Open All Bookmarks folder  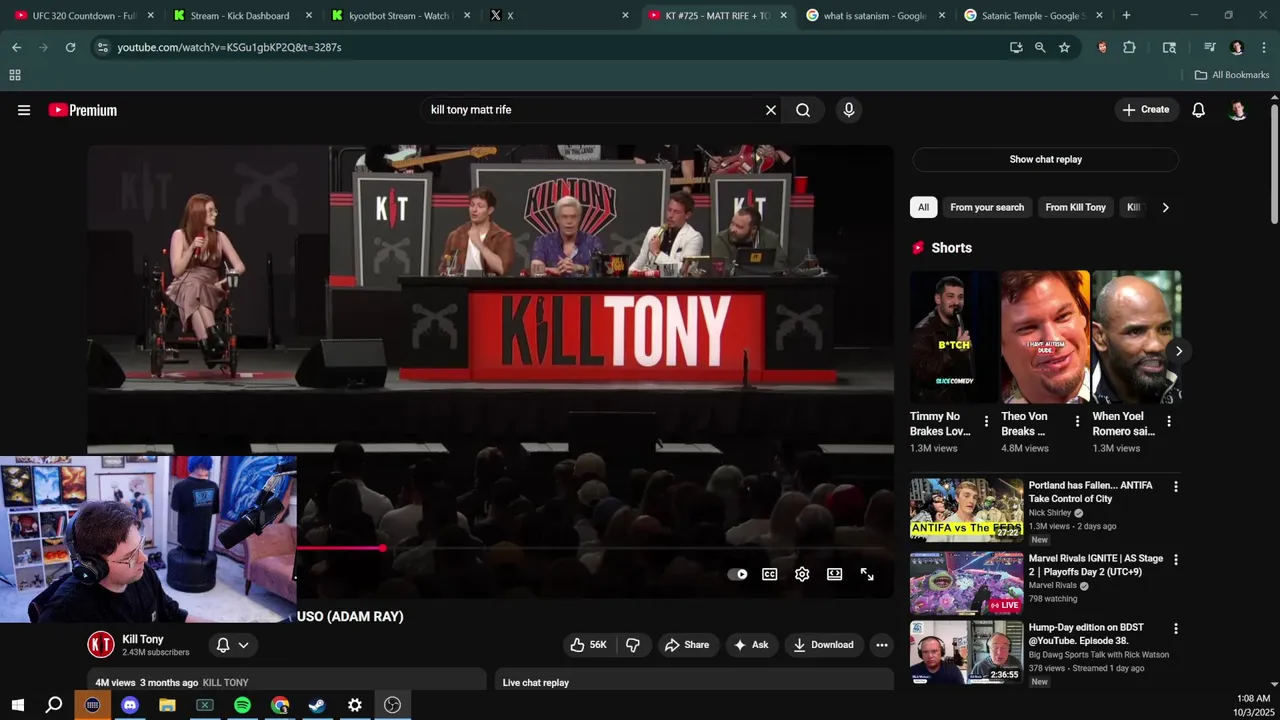[1232, 75]
